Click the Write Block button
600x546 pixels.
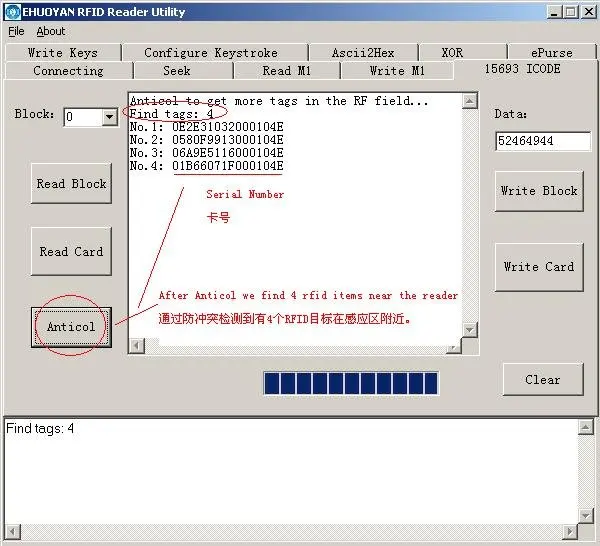(x=539, y=191)
